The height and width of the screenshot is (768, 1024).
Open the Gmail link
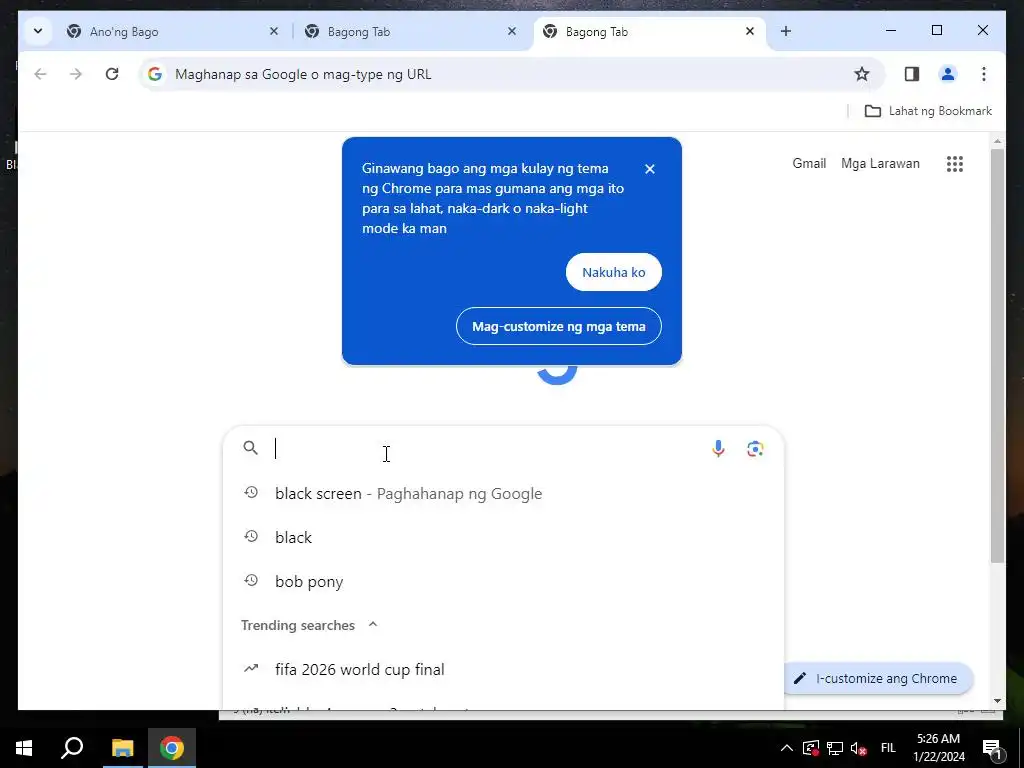coord(809,163)
